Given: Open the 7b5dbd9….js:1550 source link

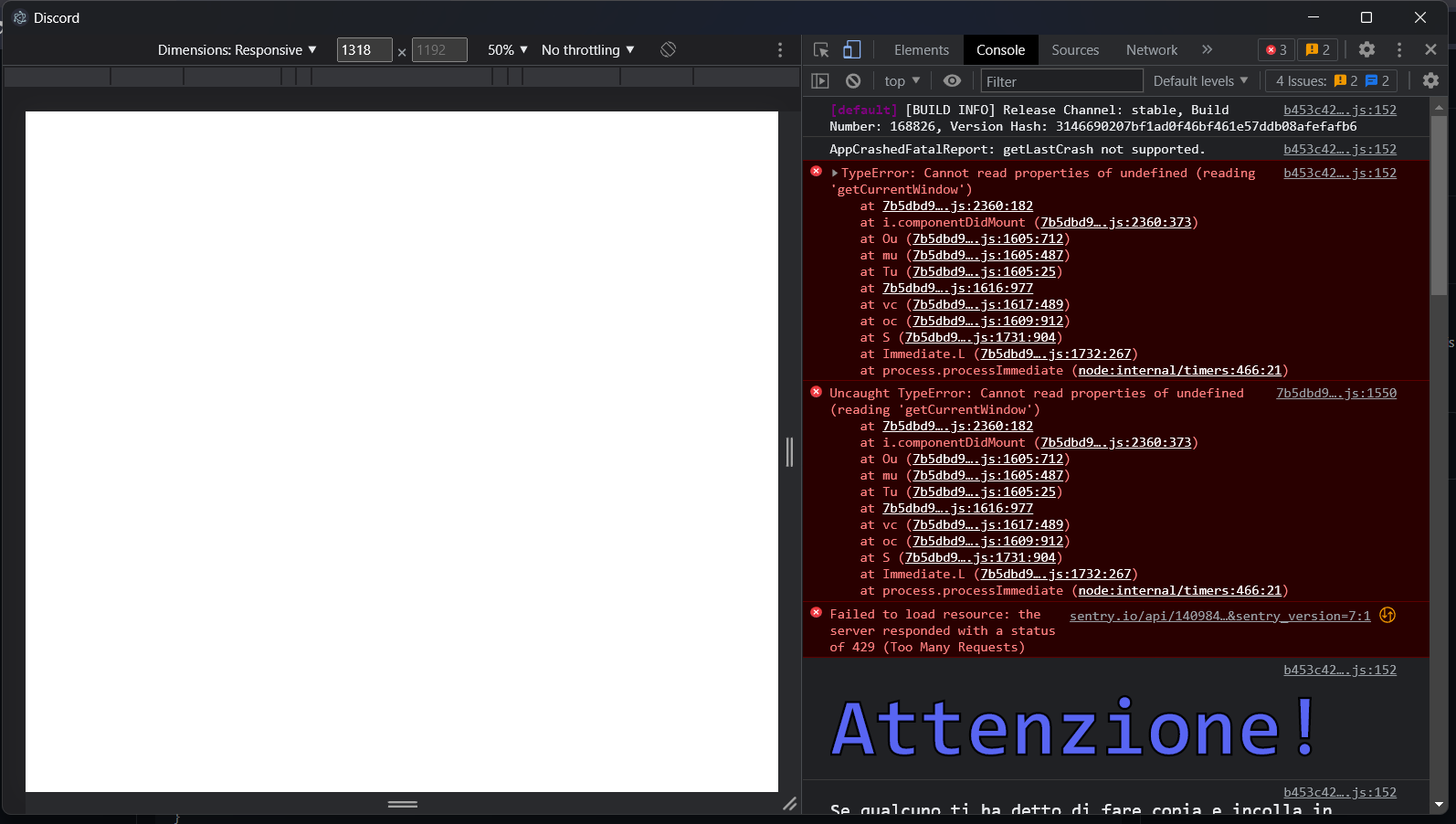Looking at the screenshot, I should (1336, 393).
